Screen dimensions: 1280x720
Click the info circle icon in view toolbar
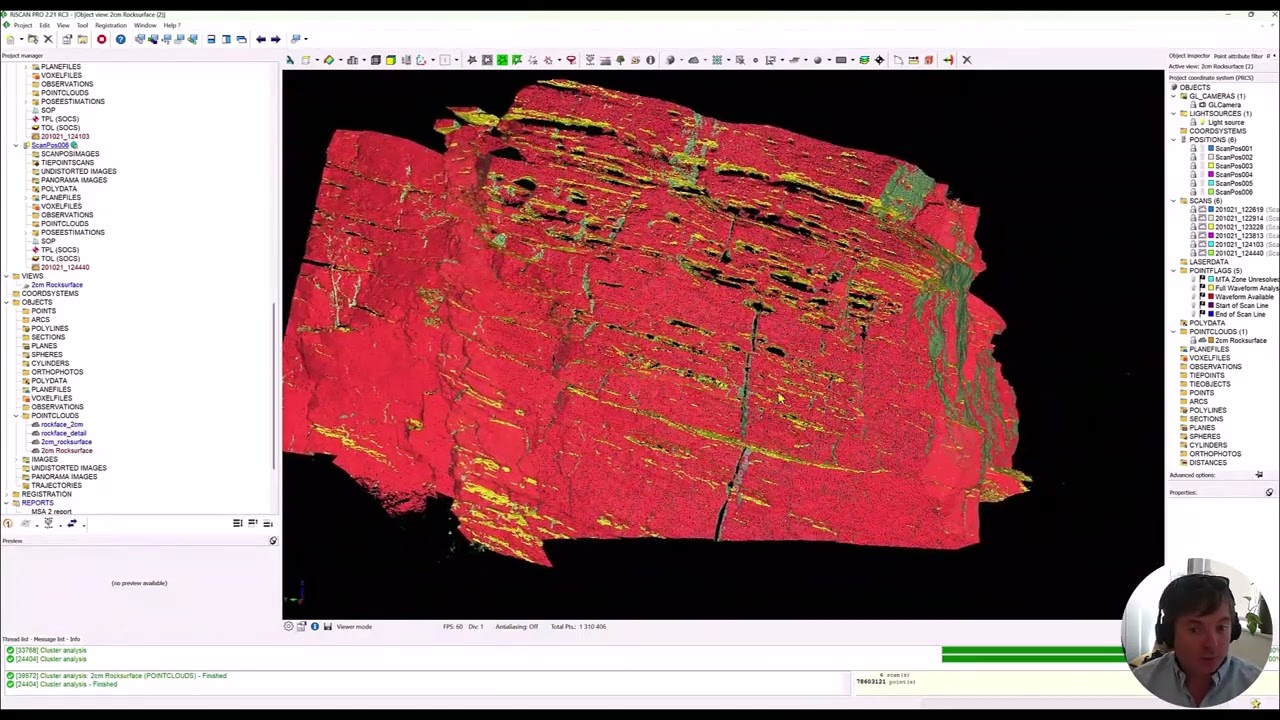coord(650,60)
